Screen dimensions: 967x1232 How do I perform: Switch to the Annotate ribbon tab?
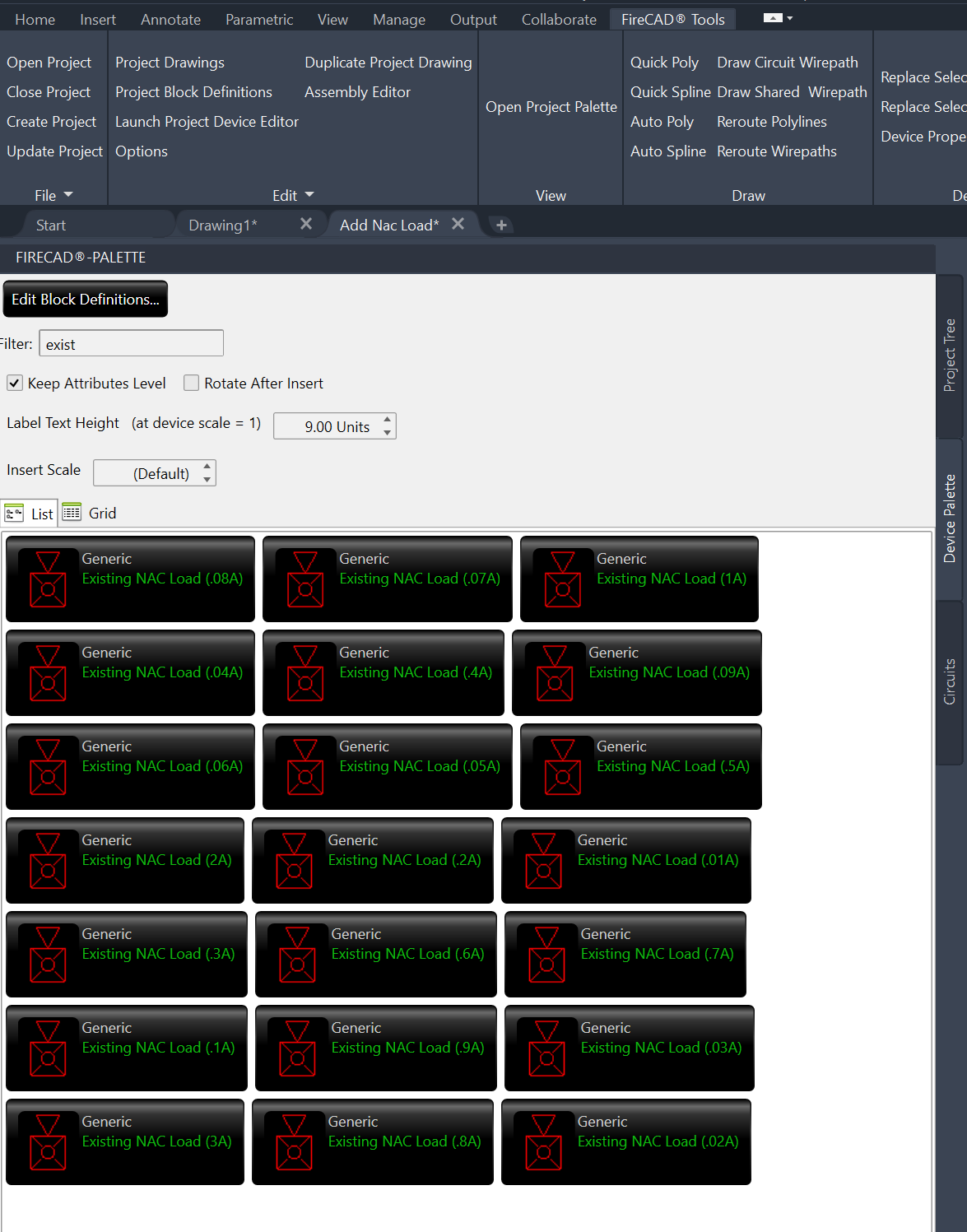point(170,19)
